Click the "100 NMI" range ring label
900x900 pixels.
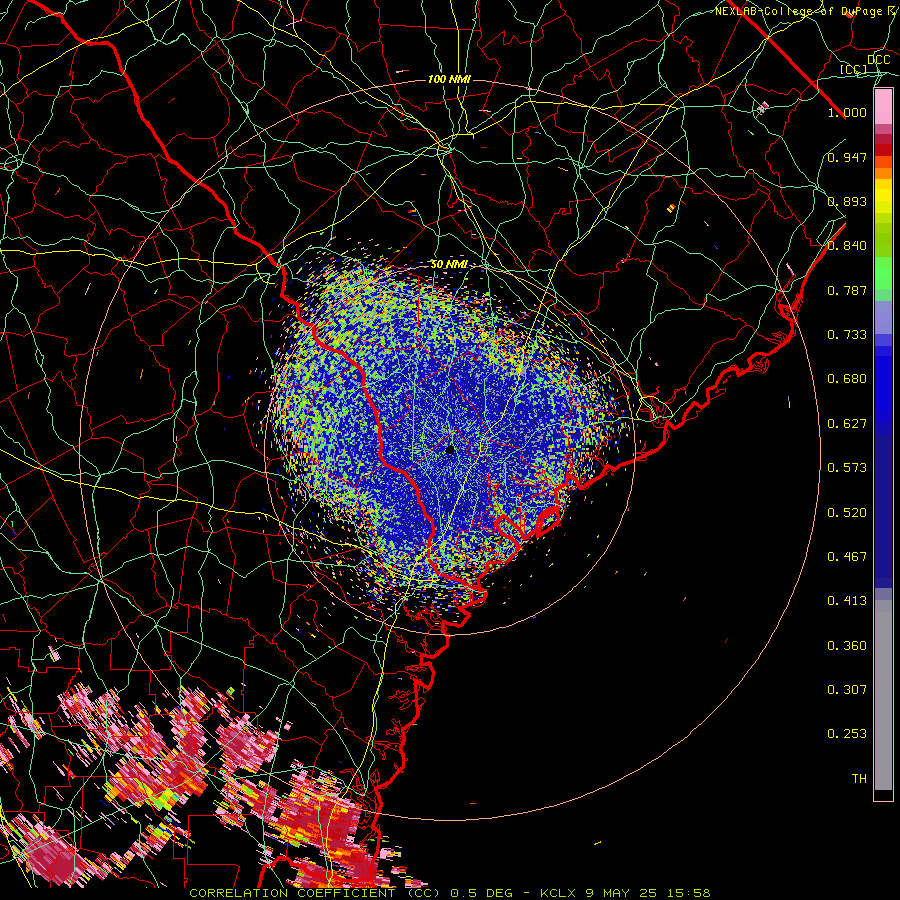[449, 79]
